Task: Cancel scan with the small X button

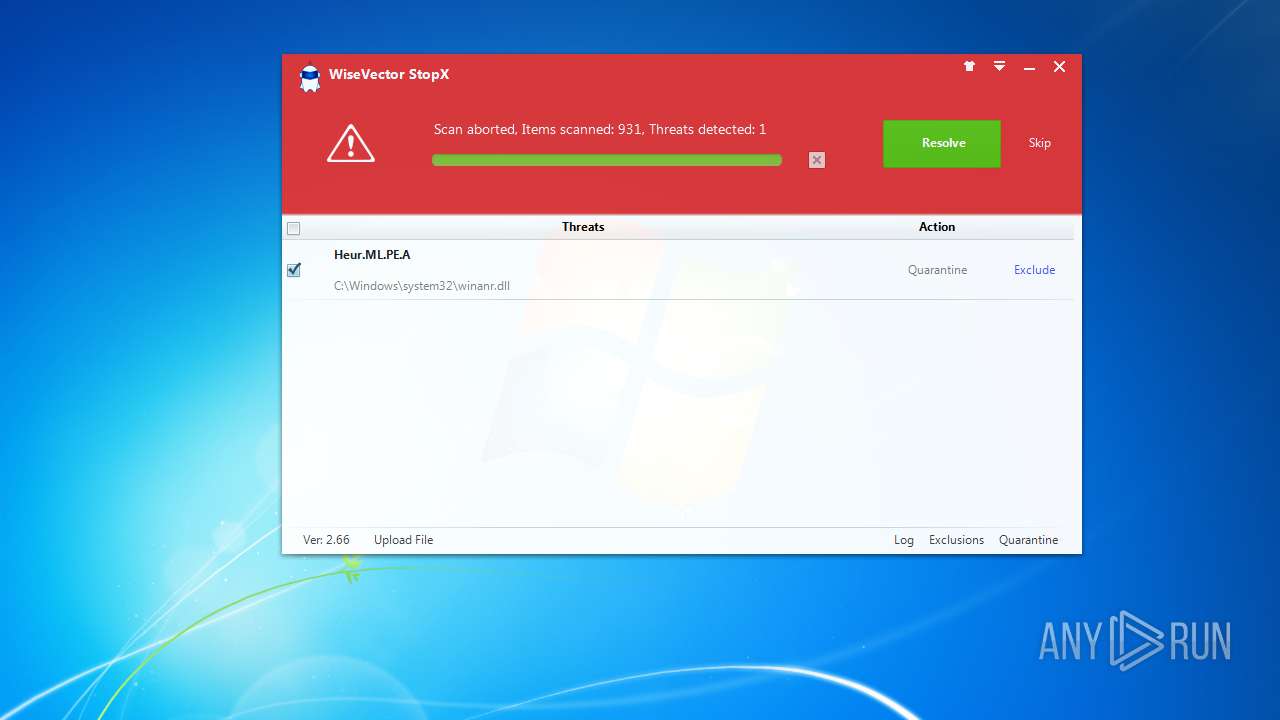Action: [817, 160]
